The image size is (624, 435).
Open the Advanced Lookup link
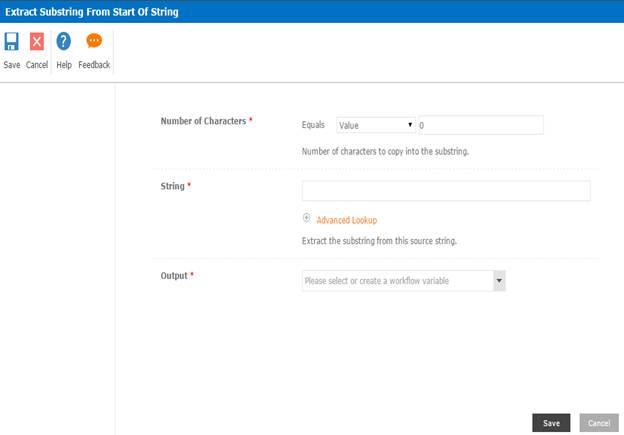pos(346,220)
